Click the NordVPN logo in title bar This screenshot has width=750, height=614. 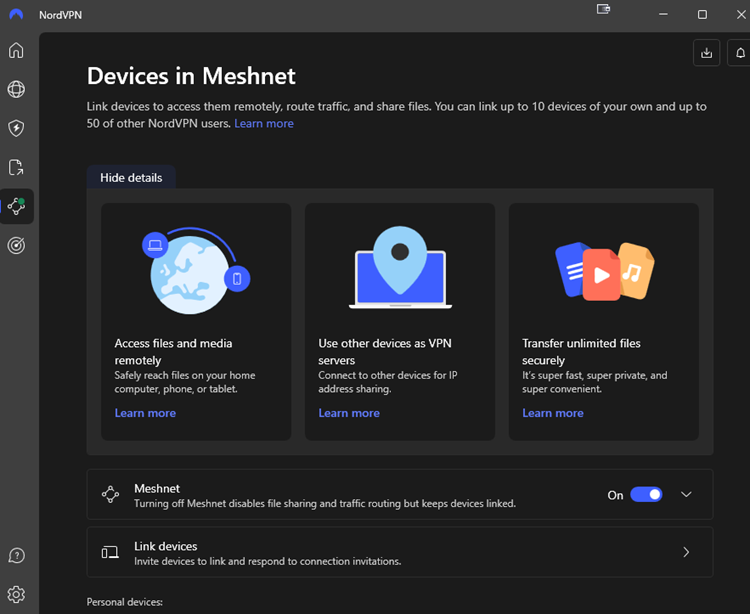(16, 14)
